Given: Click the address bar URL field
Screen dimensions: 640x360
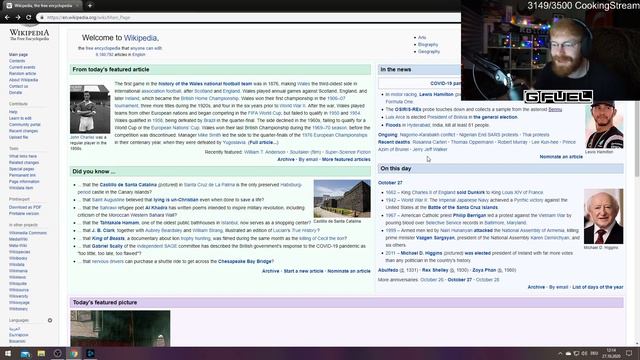Looking at the screenshot, I should coord(249,18).
